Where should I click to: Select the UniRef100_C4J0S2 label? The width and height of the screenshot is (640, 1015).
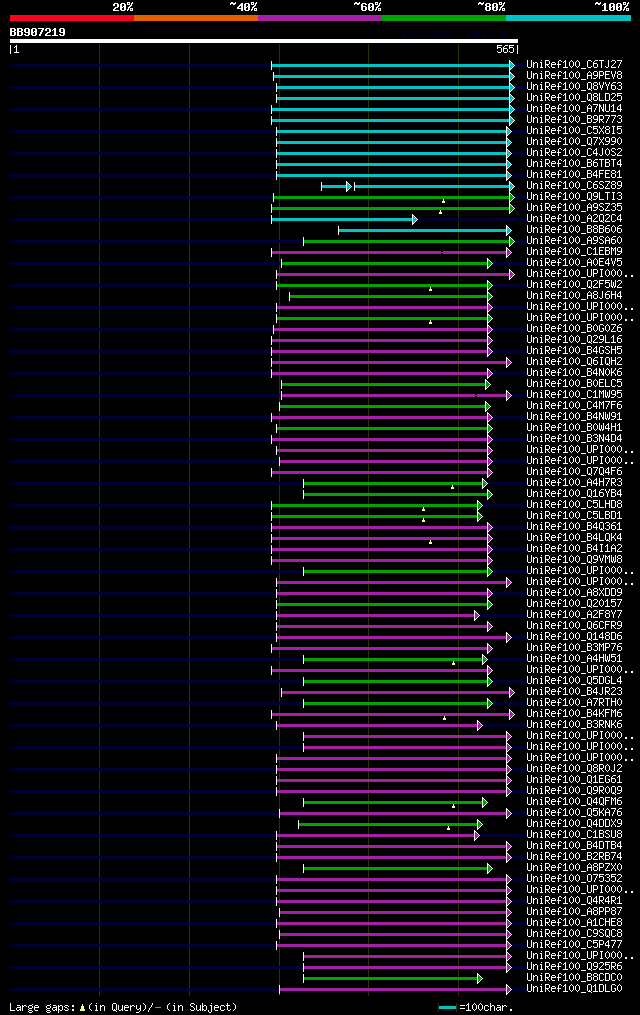click(574, 153)
